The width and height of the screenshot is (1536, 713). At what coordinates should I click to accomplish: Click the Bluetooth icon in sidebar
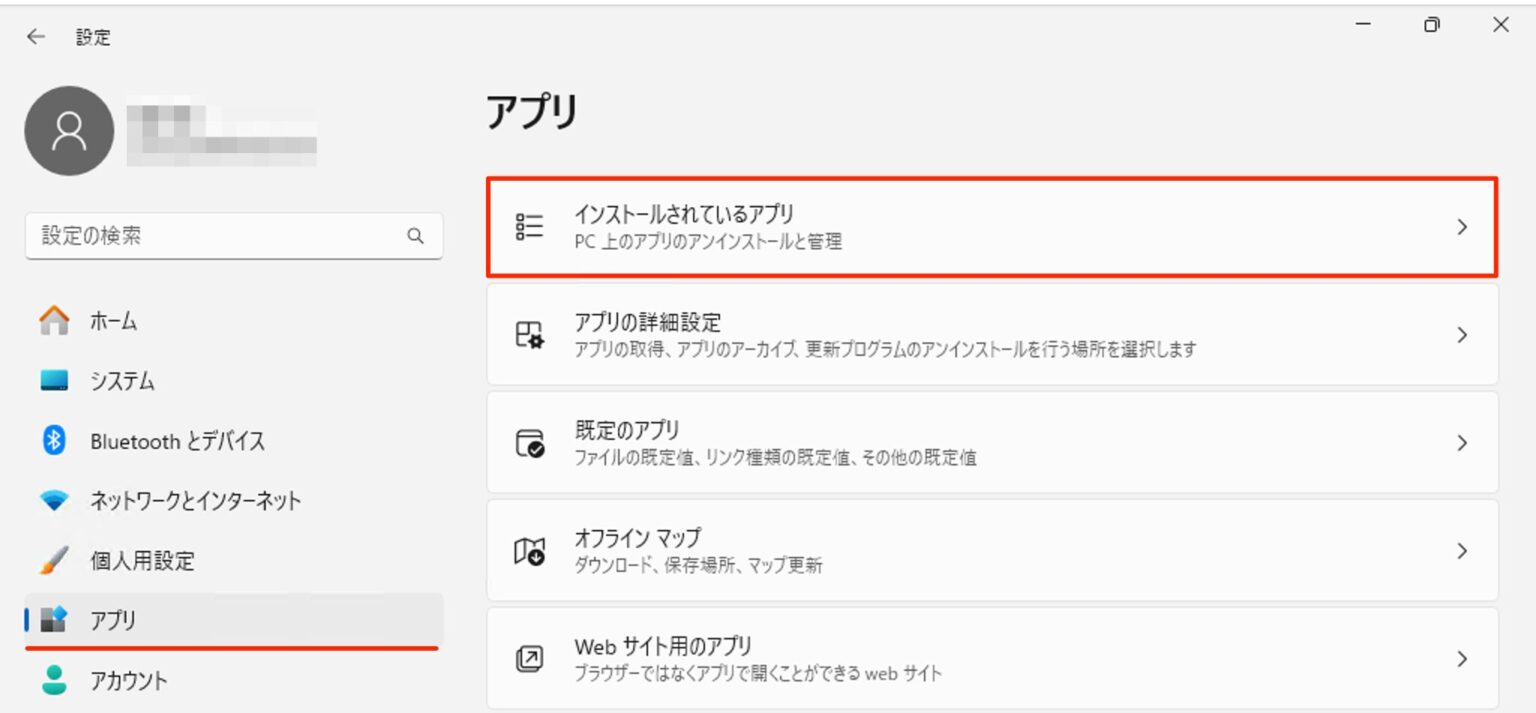54,440
